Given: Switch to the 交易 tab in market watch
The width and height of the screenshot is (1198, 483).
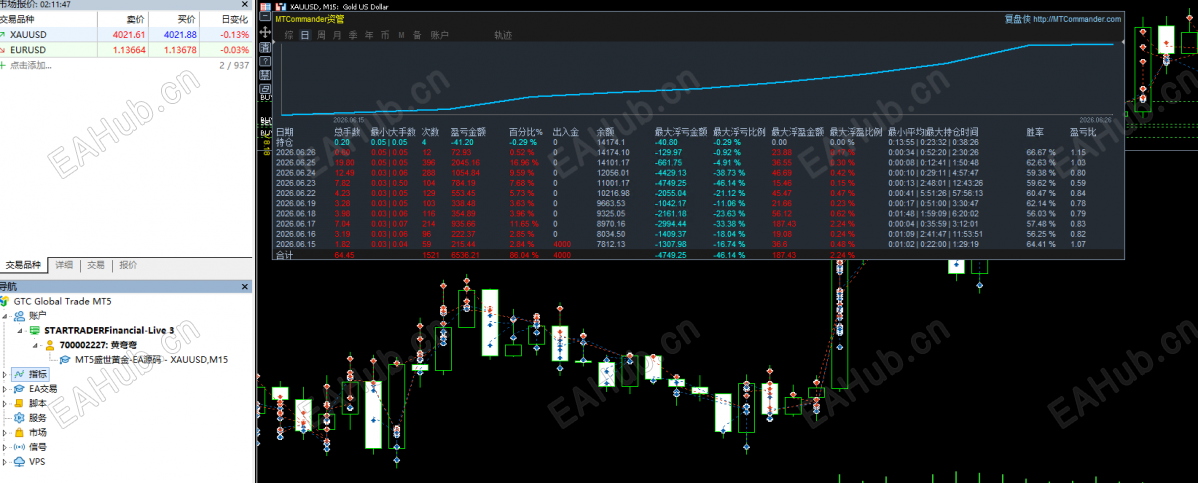Looking at the screenshot, I should click(96, 265).
